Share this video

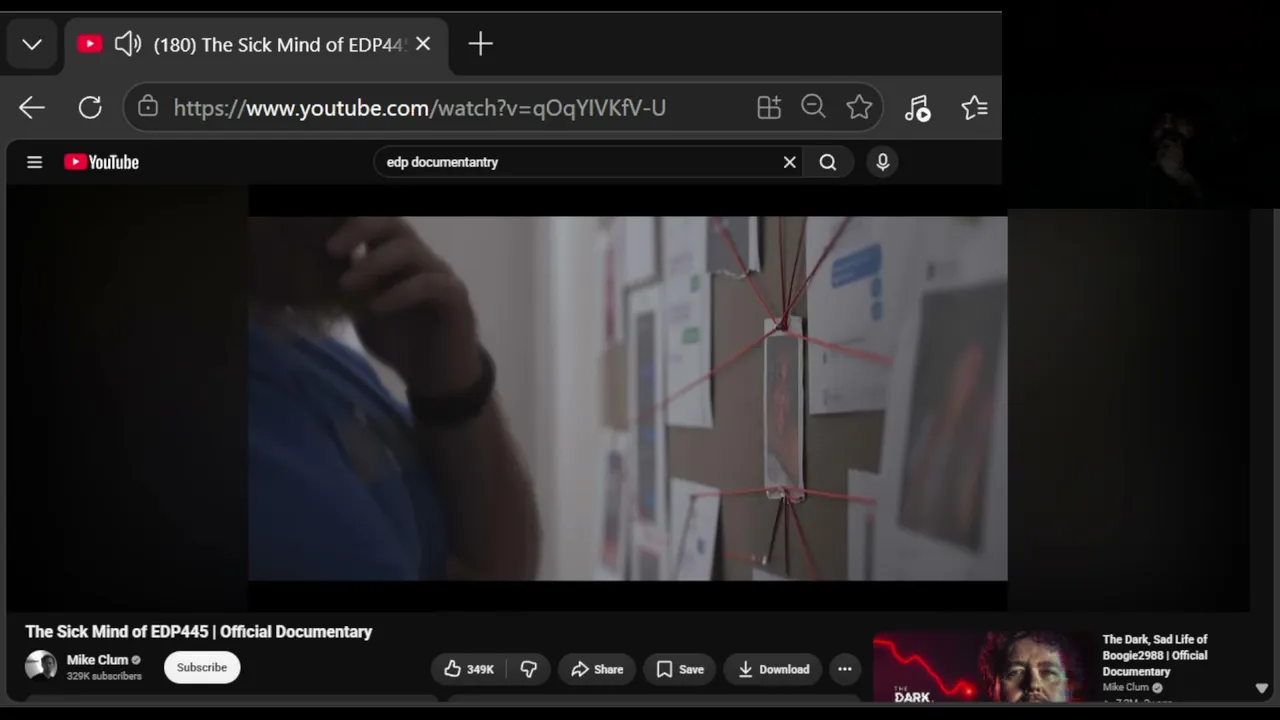click(597, 669)
